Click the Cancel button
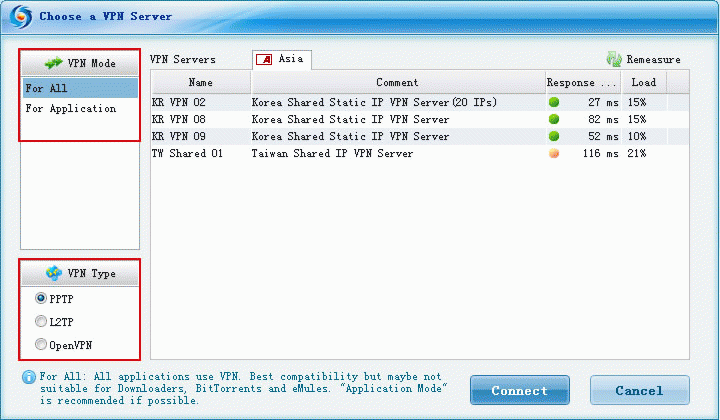 click(640, 390)
